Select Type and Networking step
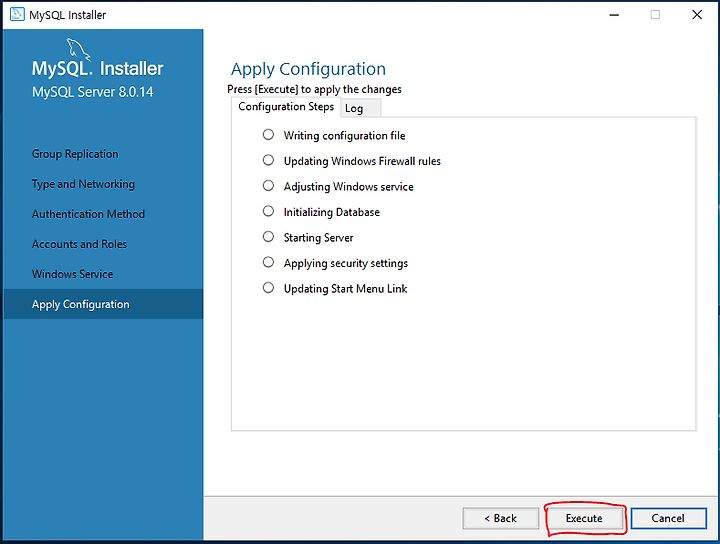The width and height of the screenshot is (720, 544). [x=83, y=184]
